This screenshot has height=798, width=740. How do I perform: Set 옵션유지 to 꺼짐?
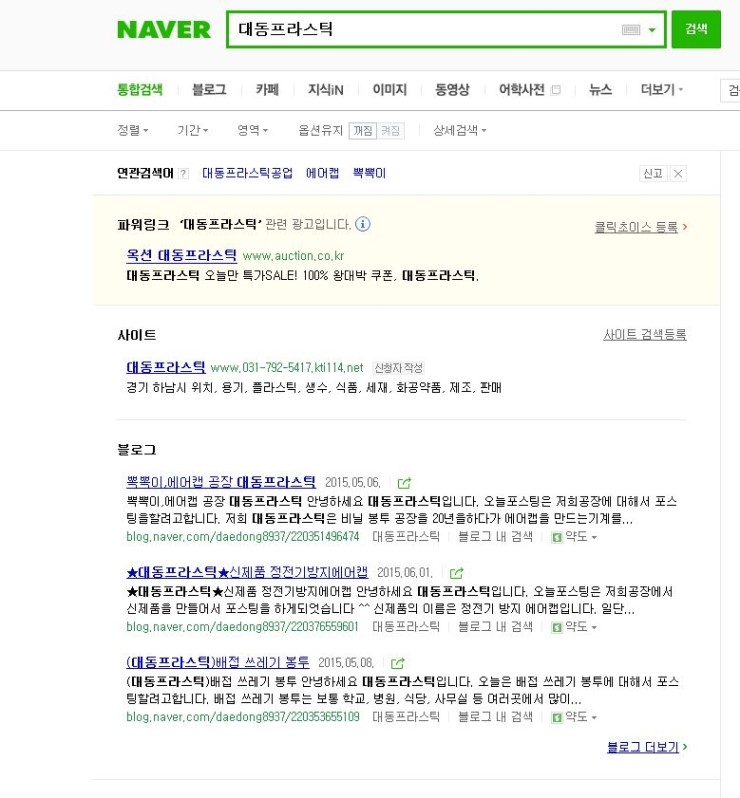(x=363, y=131)
